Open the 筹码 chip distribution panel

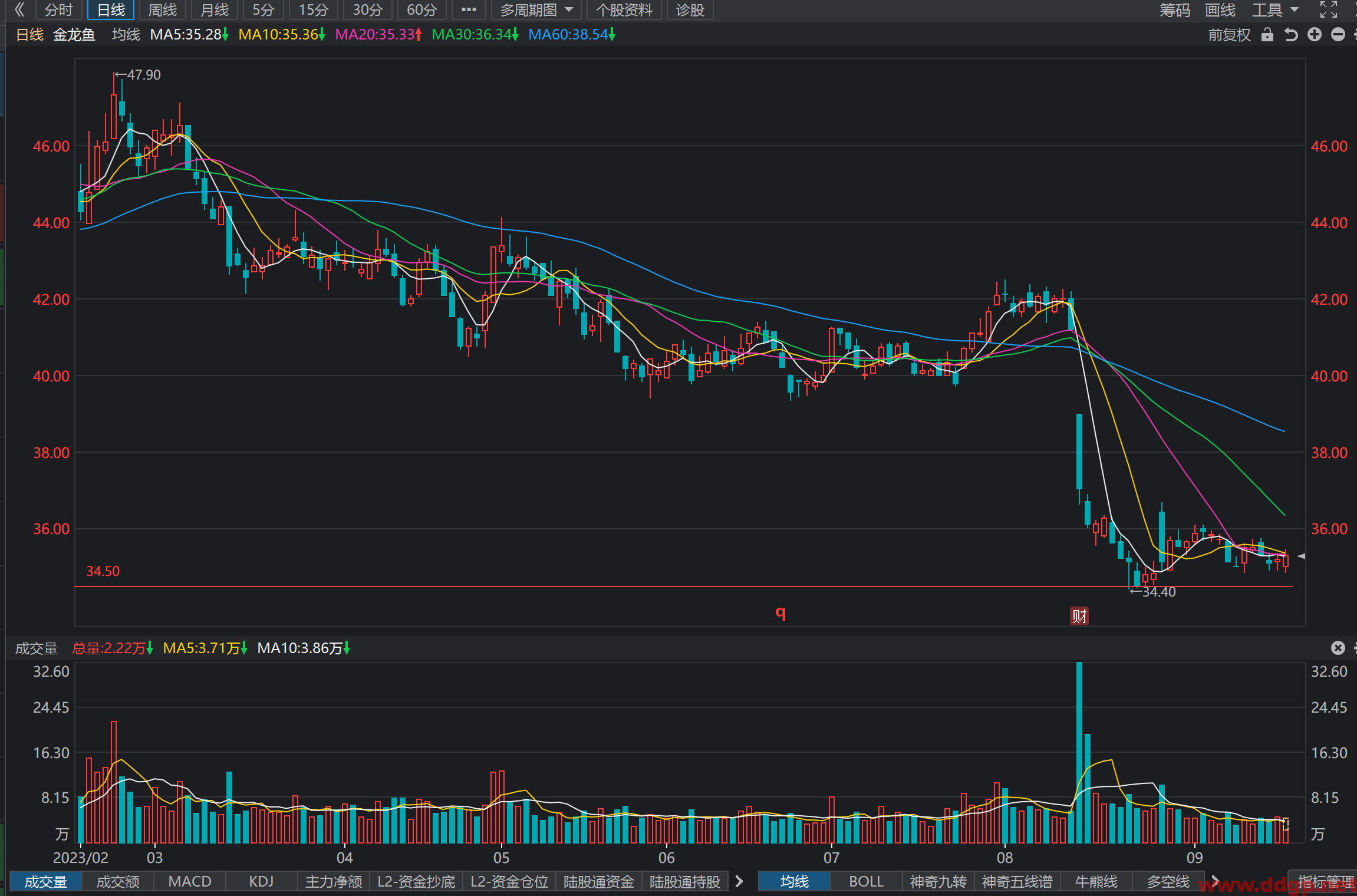(x=1175, y=9)
